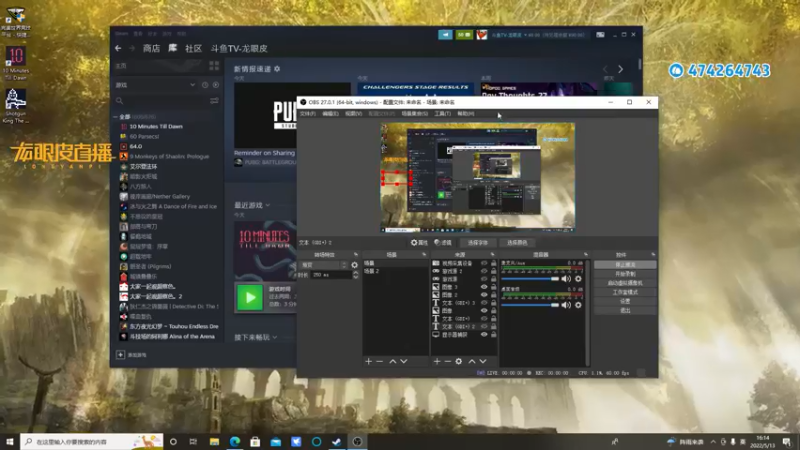Expand Steam 游戏 category dropdown
Screen dimensions: 800x450
192,85
